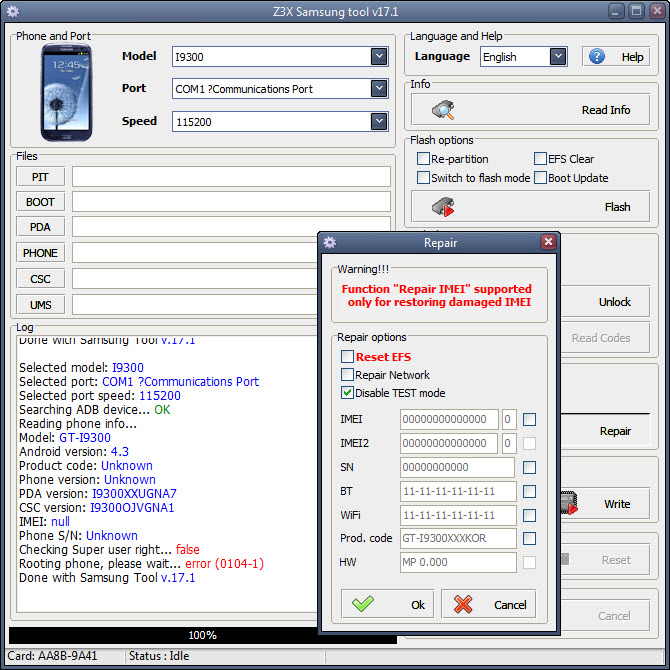Viewport: 670px width, 670px height.
Task: Uncheck Disable TEST mode
Action: coord(347,393)
